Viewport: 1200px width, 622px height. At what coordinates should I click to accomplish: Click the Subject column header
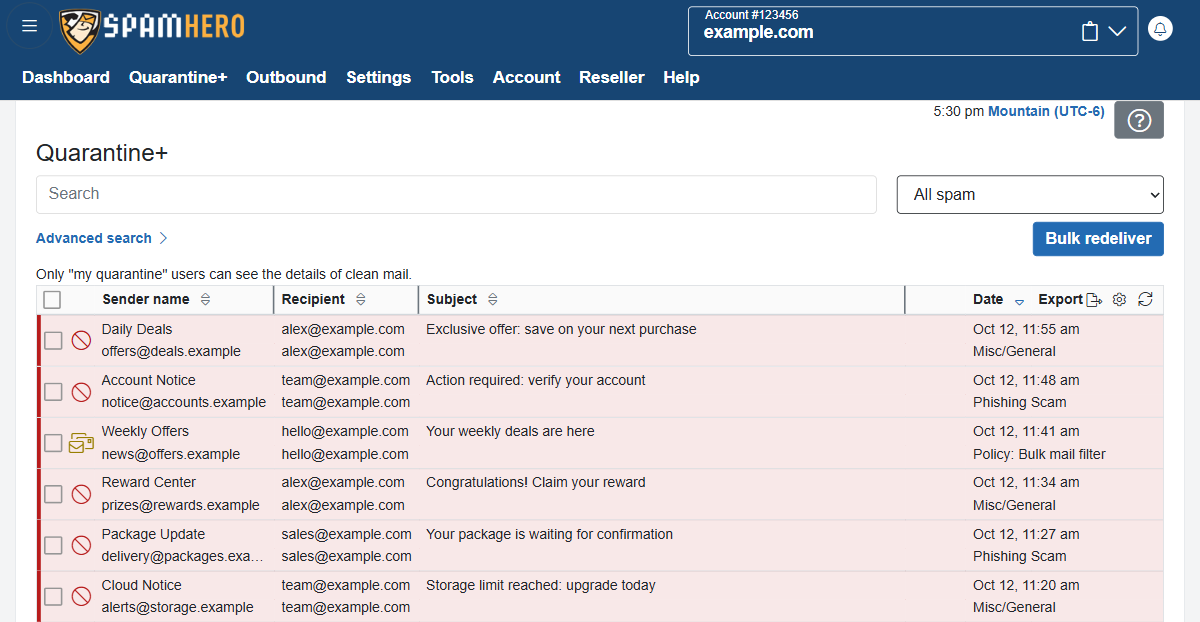point(452,299)
